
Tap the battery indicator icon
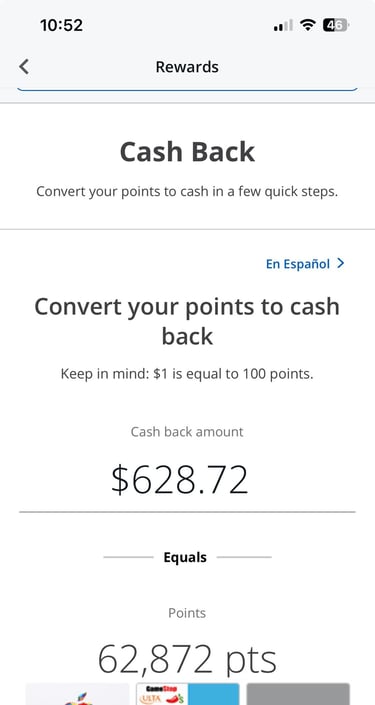click(x=336, y=25)
